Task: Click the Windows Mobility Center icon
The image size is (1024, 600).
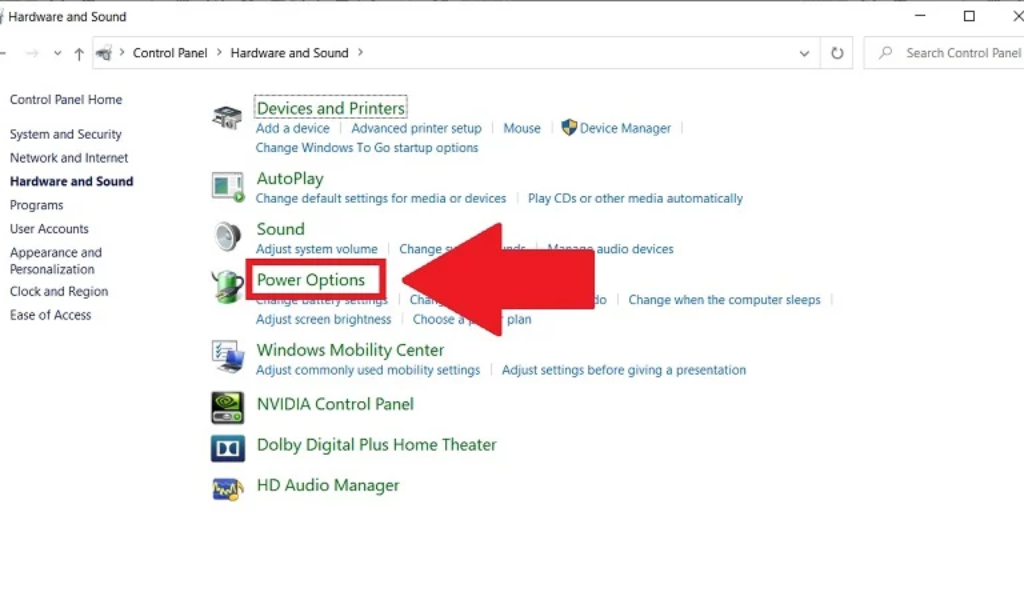Action: [x=227, y=357]
